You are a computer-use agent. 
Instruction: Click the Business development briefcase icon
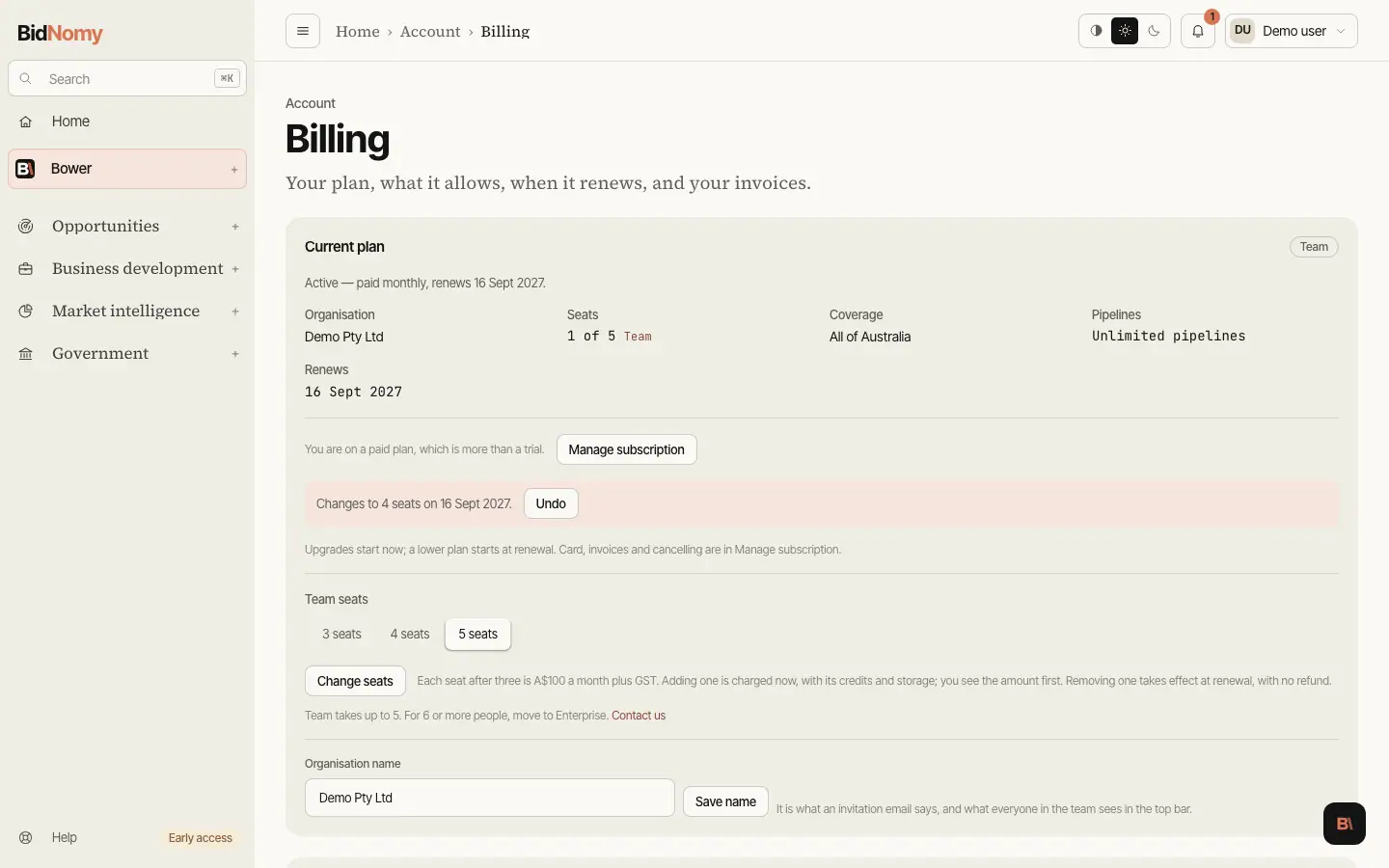26,269
